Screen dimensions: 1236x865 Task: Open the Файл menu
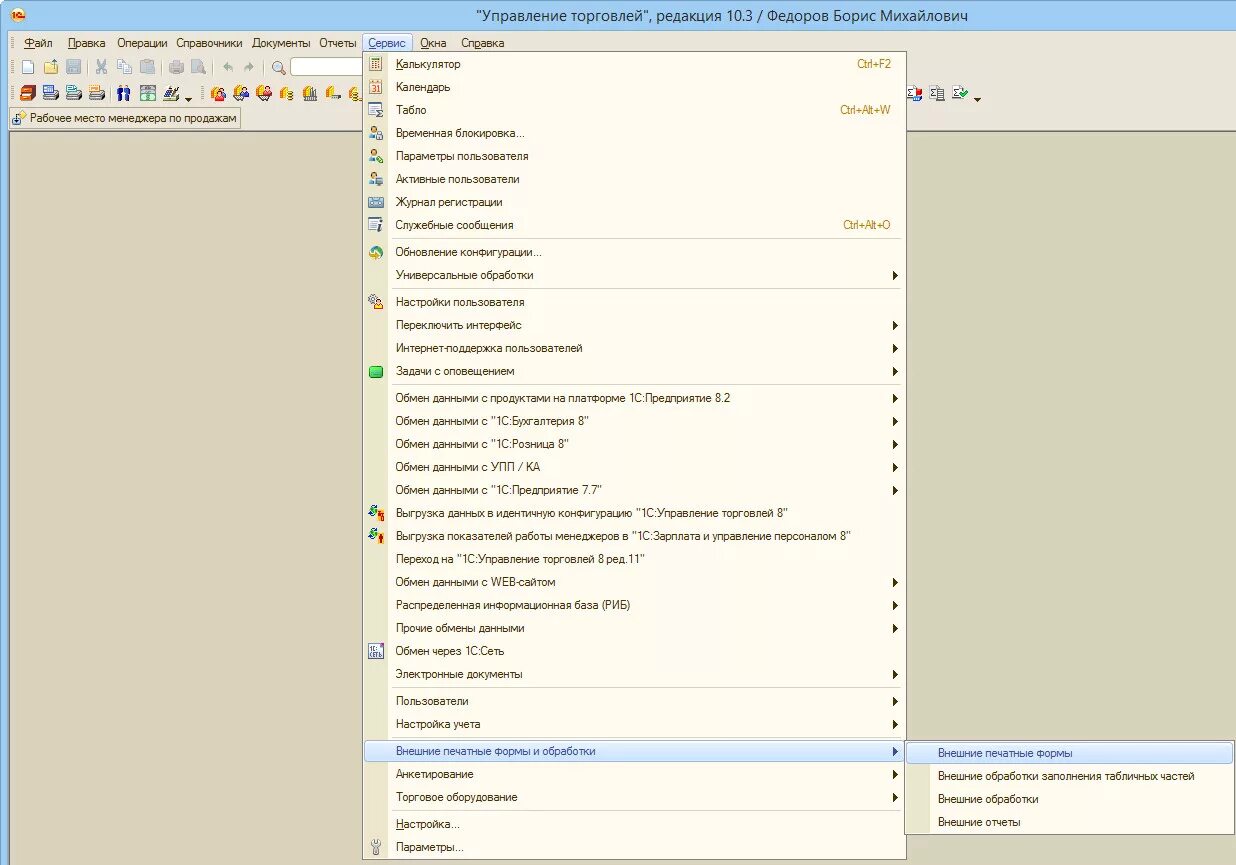[38, 43]
